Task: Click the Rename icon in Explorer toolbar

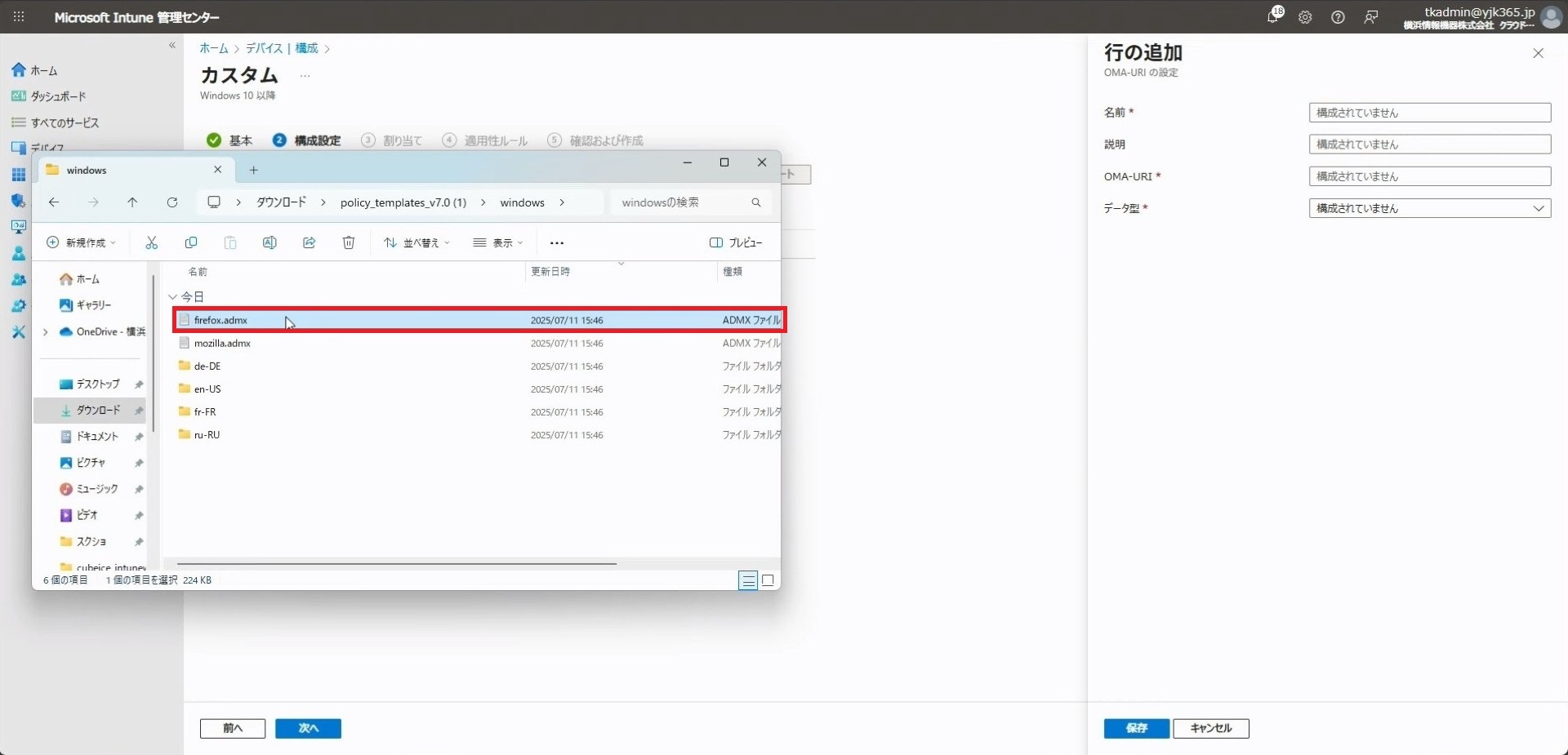Action: [x=269, y=242]
